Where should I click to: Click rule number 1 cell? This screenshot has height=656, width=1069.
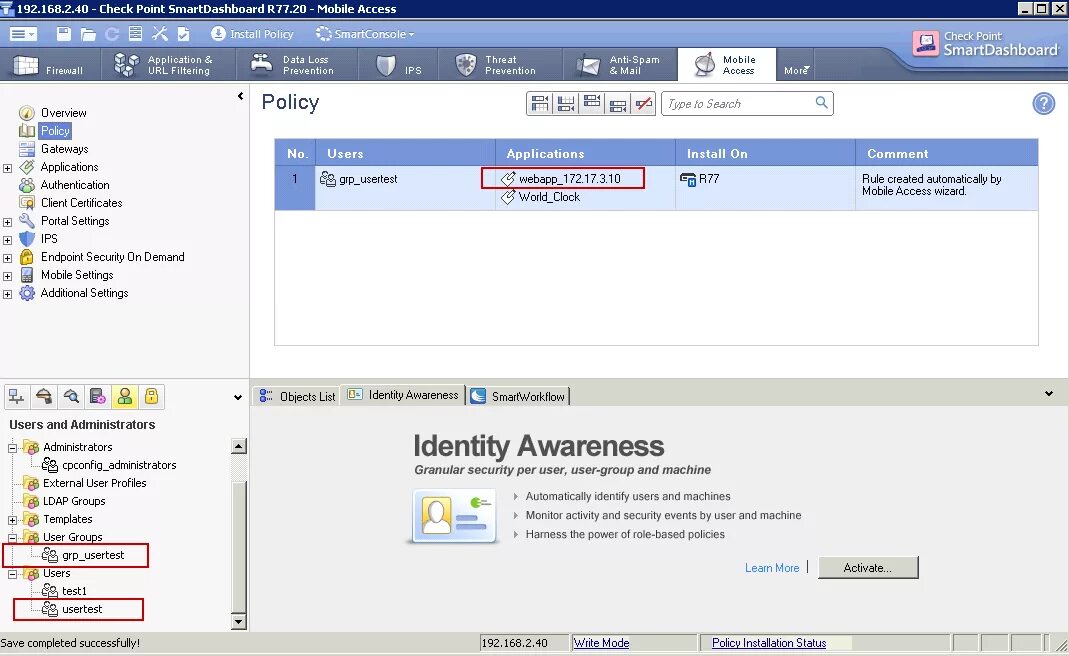[x=295, y=188]
